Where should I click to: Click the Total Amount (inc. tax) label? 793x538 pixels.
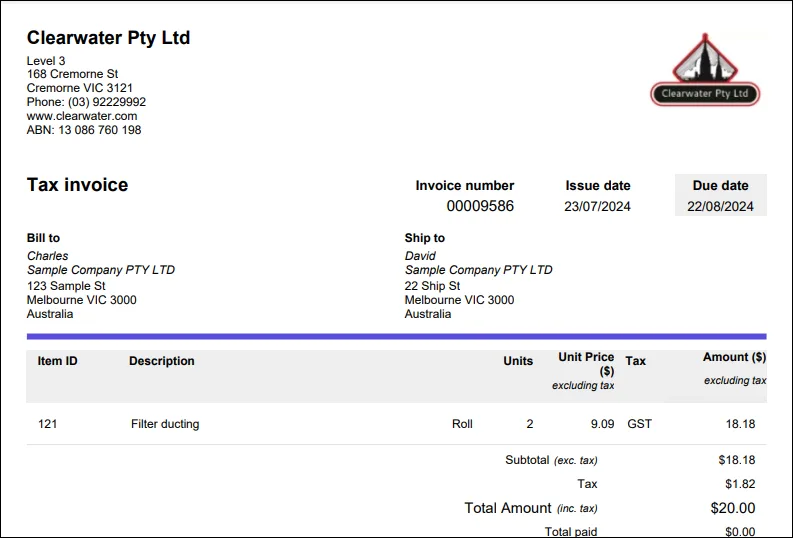[531, 508]
